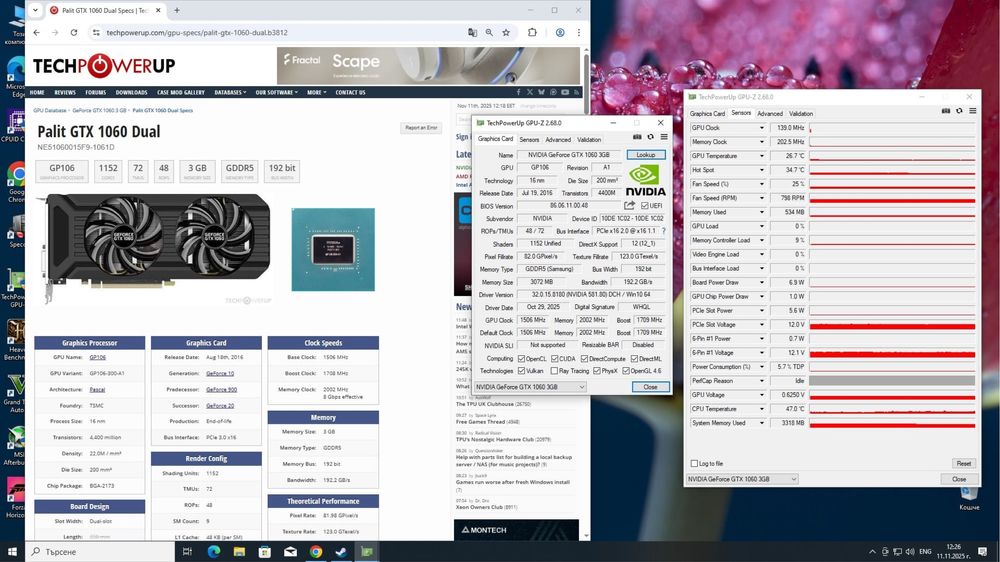This screenshot has height=562, width=1000.
Task: Expand DATABASES menu on TechPowerUp
Action: tap(230, 92)
